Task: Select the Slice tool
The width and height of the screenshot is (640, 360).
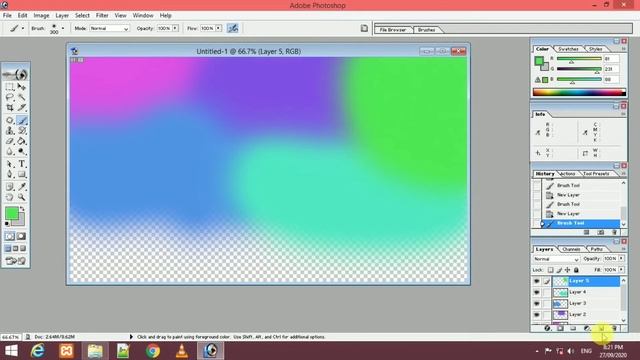Action: click(22, 108)
